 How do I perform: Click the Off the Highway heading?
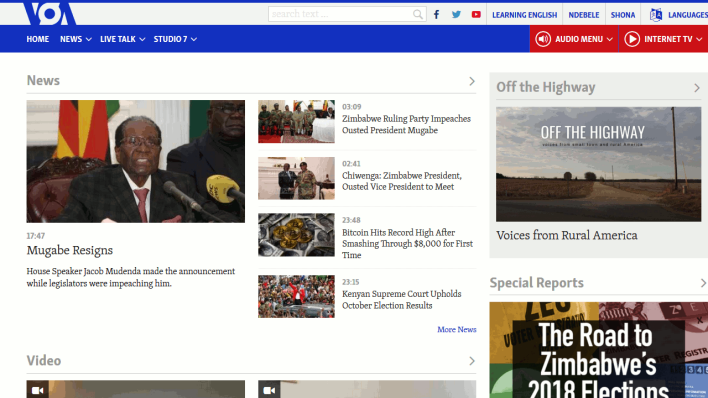point(545,87)
